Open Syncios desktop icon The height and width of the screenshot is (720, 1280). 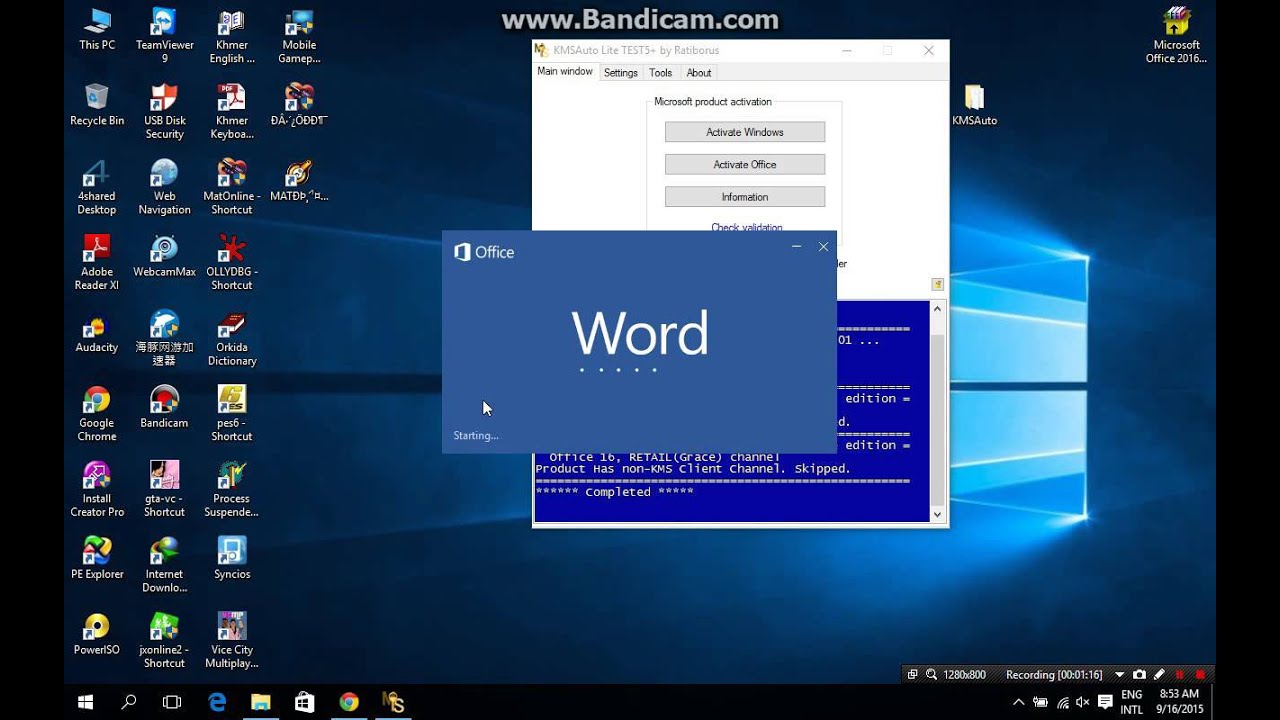click(231, 558)
